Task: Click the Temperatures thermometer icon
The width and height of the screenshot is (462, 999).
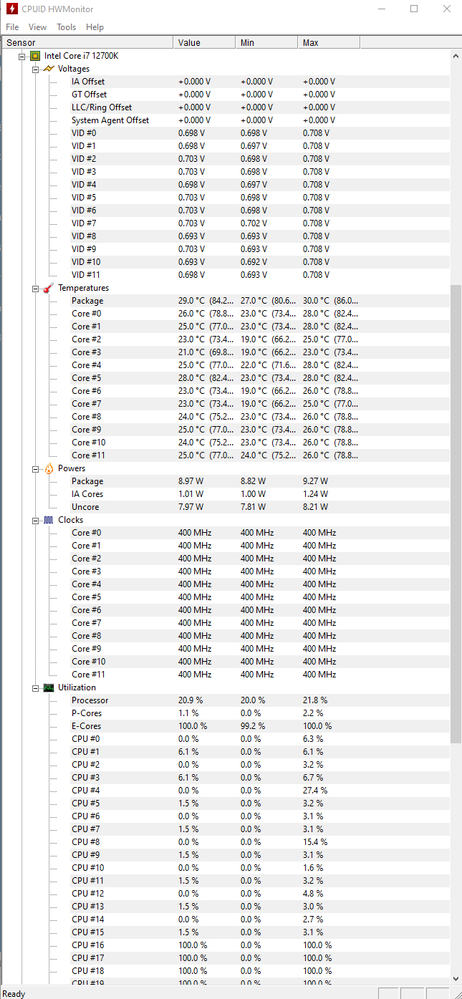Action: (48, 288)
